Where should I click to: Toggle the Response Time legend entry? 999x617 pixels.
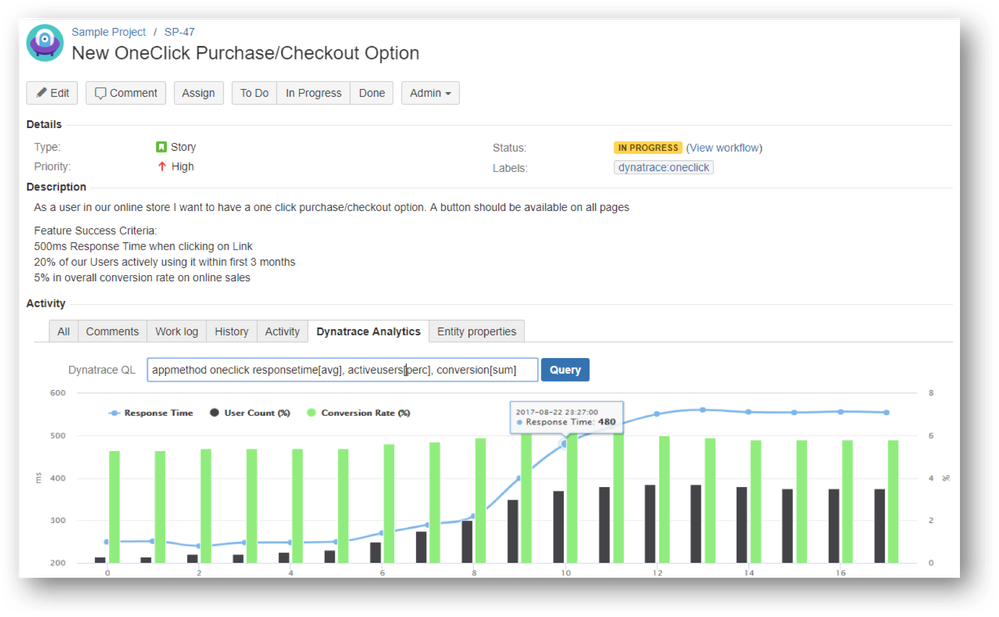[x=151, y=413]
